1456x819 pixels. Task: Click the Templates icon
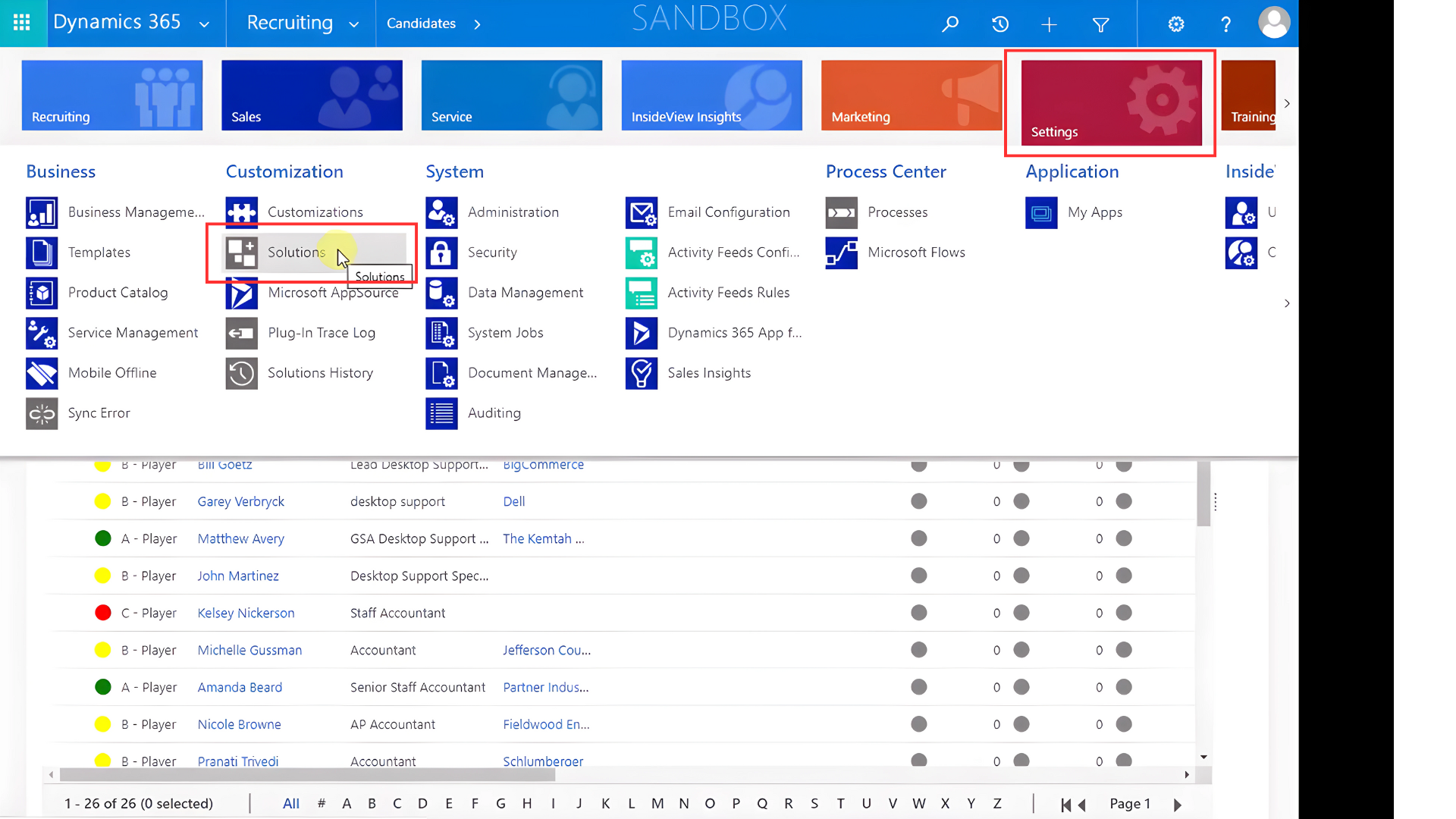click(42, 253)
